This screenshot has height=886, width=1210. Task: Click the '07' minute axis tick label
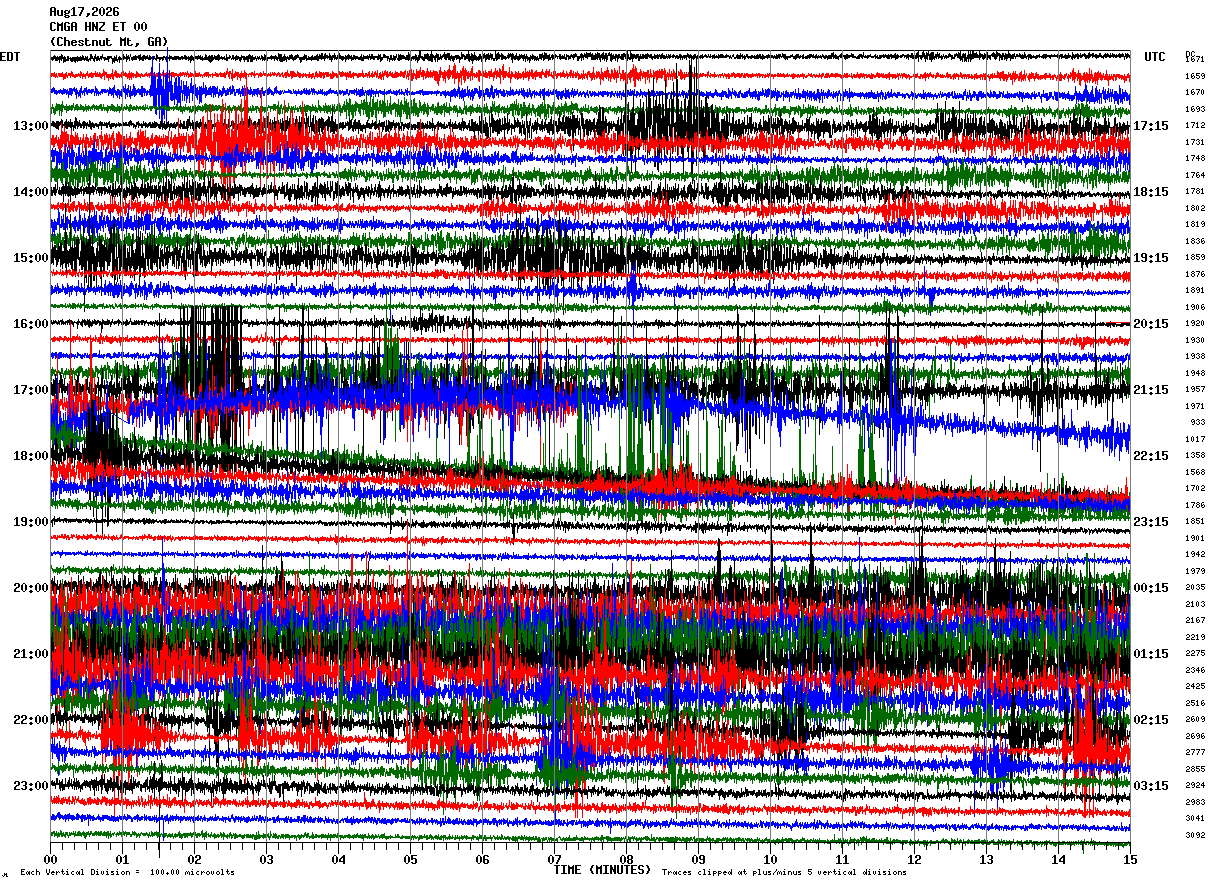coord(554,859)
